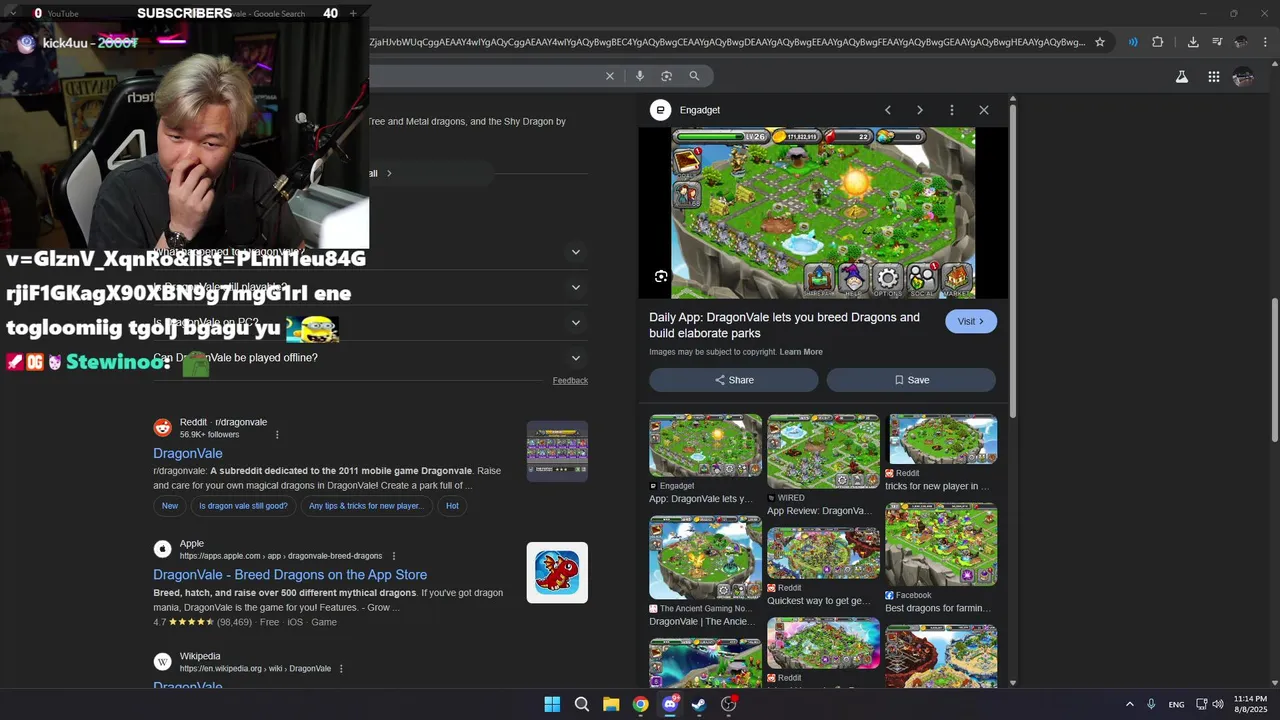The height and width of the screenshot is (720, 1280).
Task: Open Steam from taskbar
Action: pos(699,704)
